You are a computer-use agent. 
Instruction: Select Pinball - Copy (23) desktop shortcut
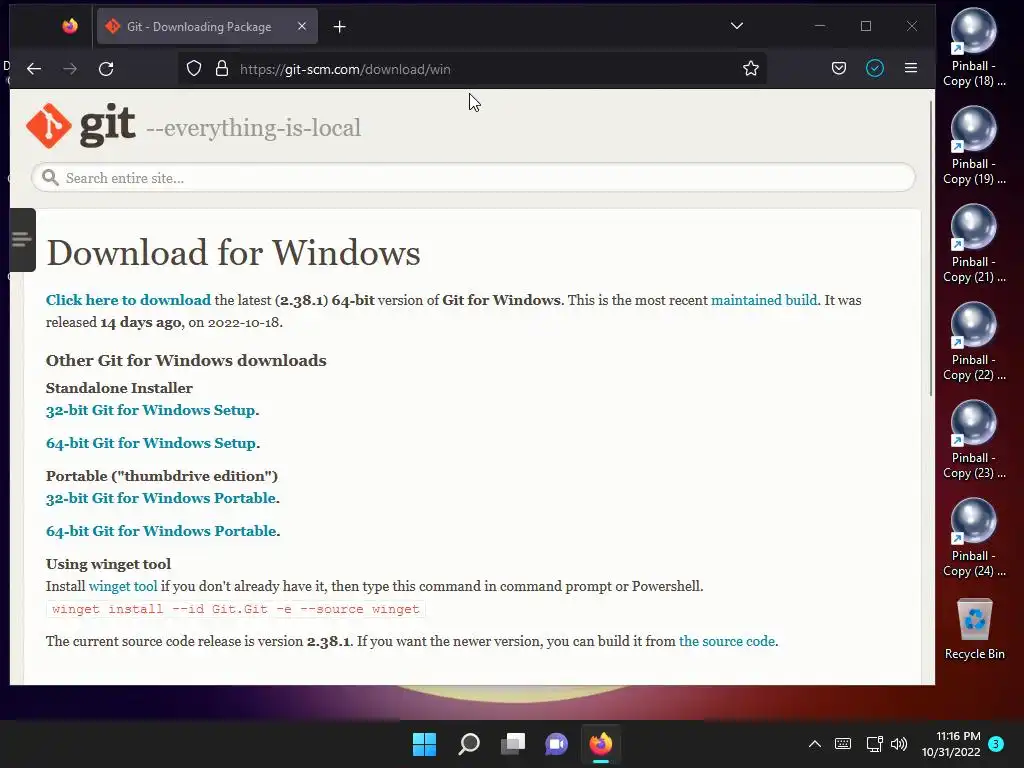[973, 439]
